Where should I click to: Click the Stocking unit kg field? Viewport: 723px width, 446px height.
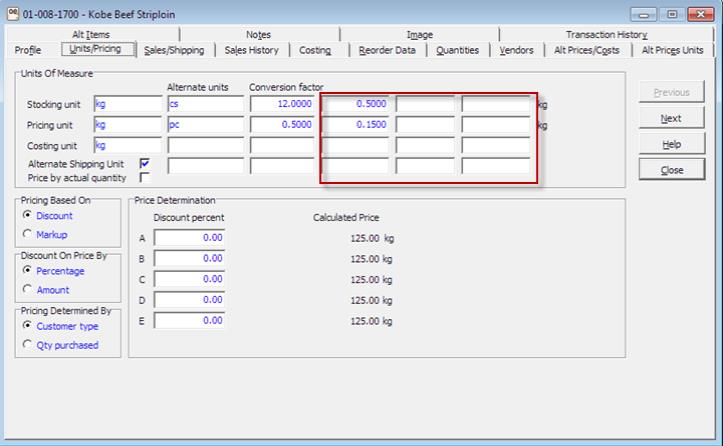pos(127,104)
